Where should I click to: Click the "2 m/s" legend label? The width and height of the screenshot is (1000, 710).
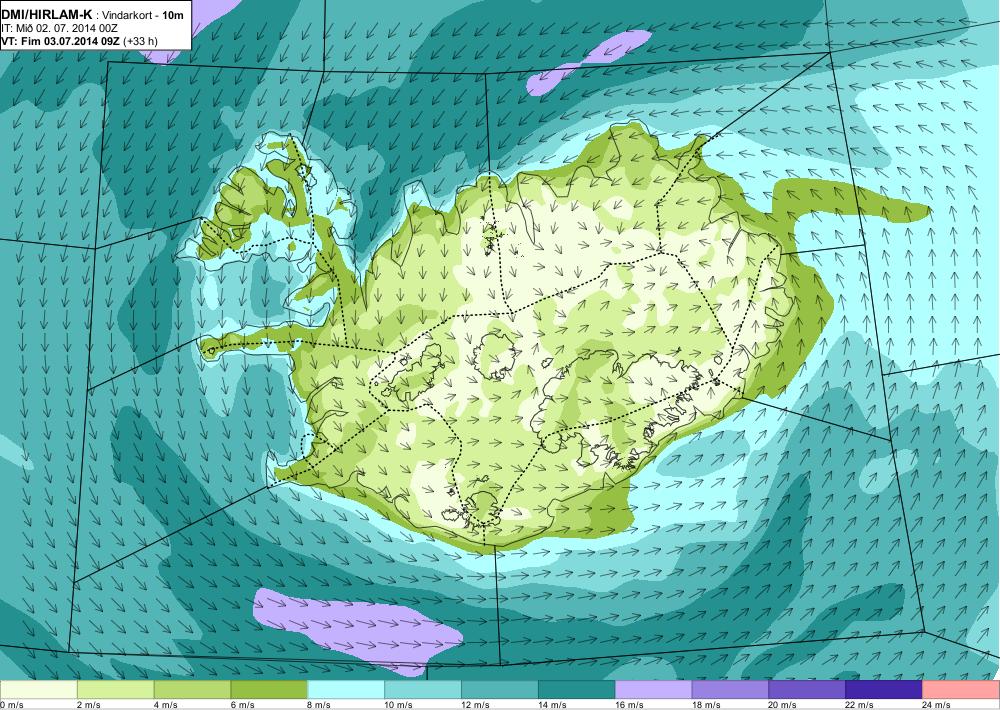click(x=89, y=704)
